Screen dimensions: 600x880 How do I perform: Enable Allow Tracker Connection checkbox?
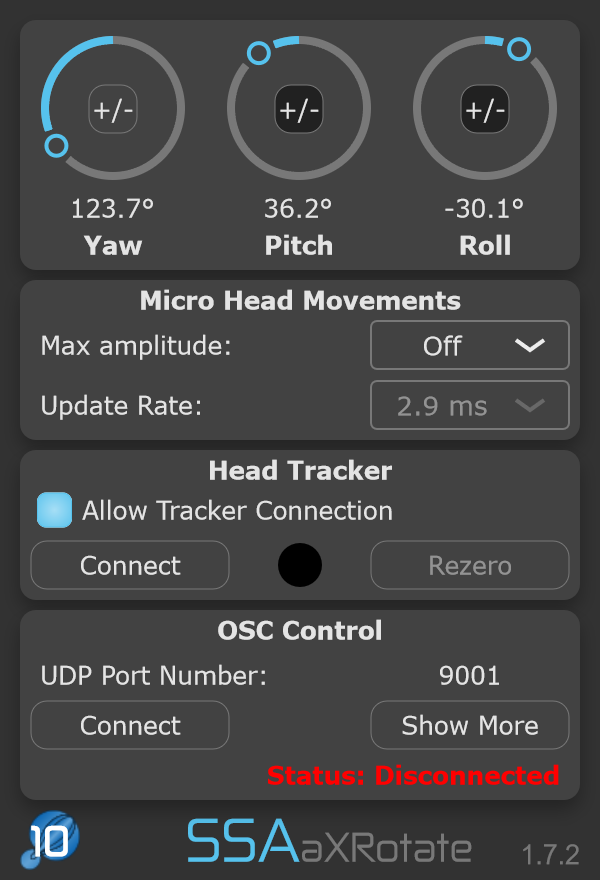click(55, 510)
